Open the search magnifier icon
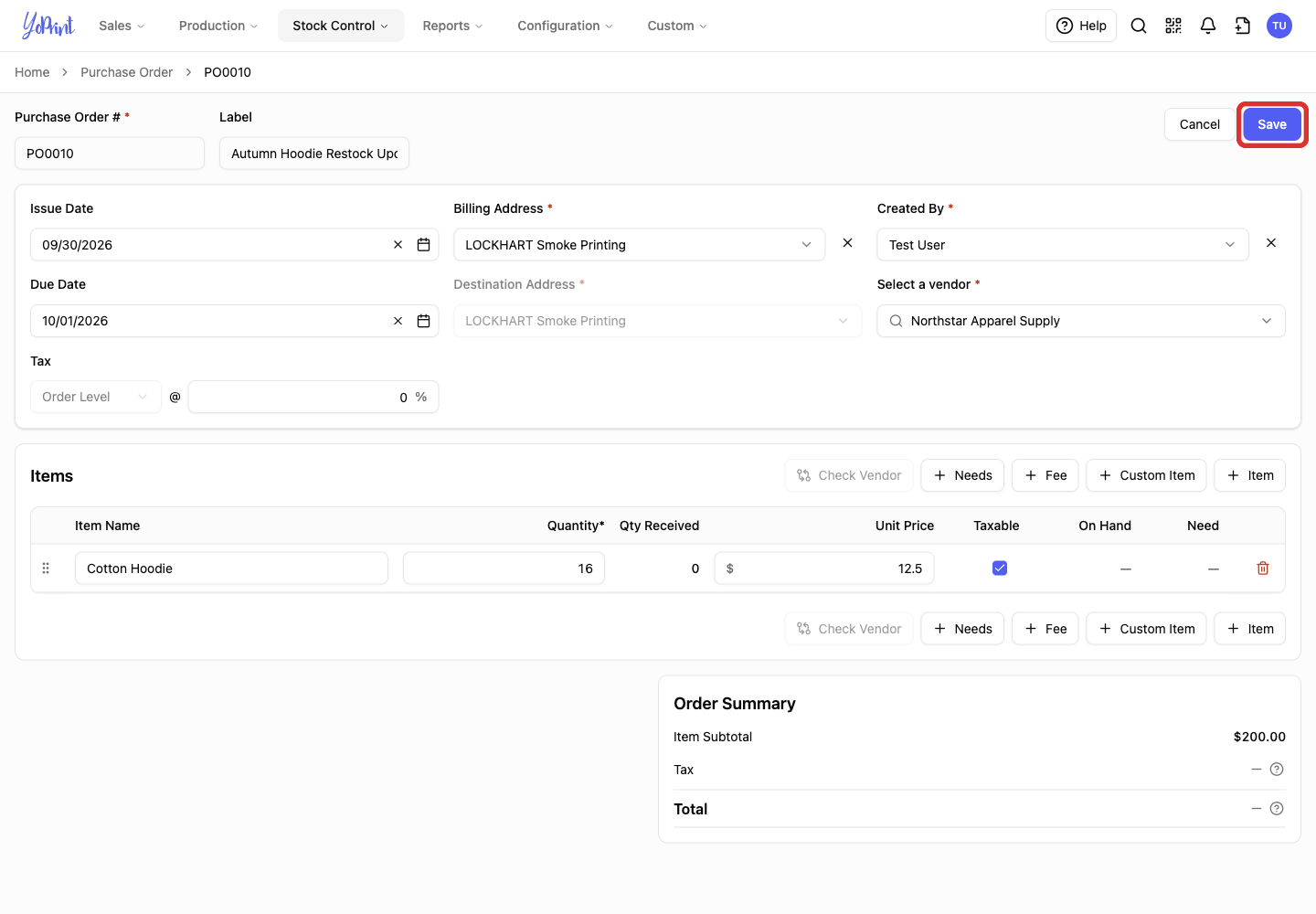 point(1139,26)
